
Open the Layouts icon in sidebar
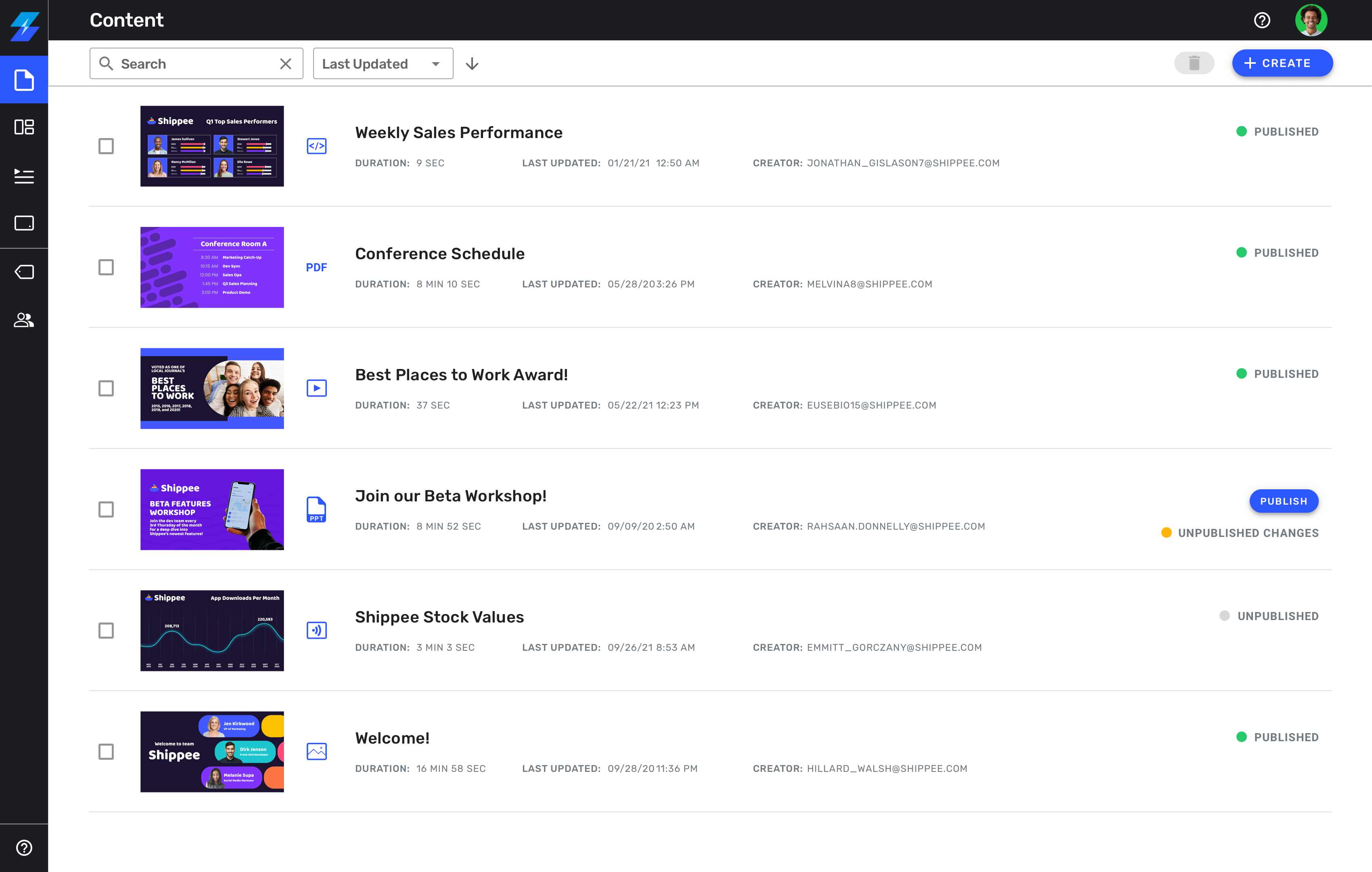click(x=24, y=127)
